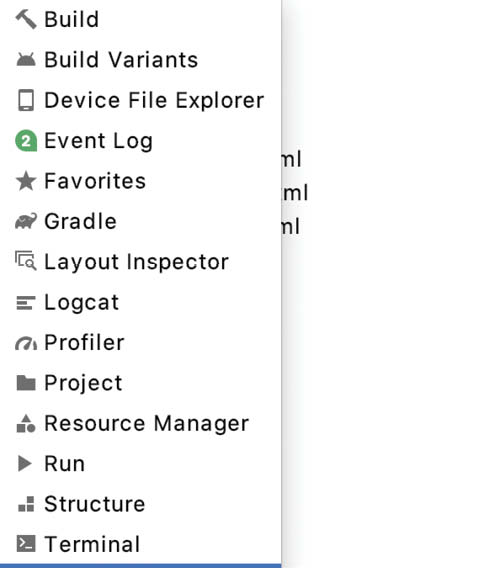Click the Build Variants android icon
499x568 pixels.
coord(26,59)
